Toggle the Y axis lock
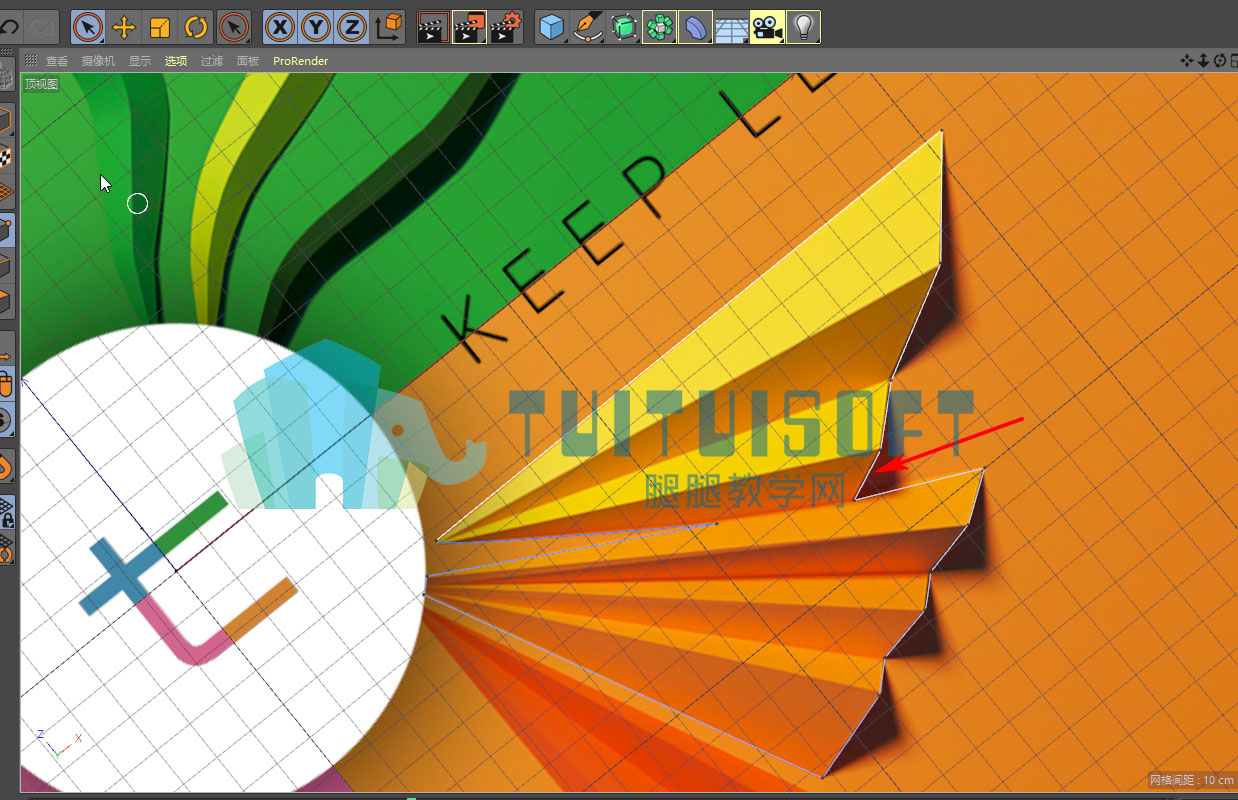 (316, 27)
